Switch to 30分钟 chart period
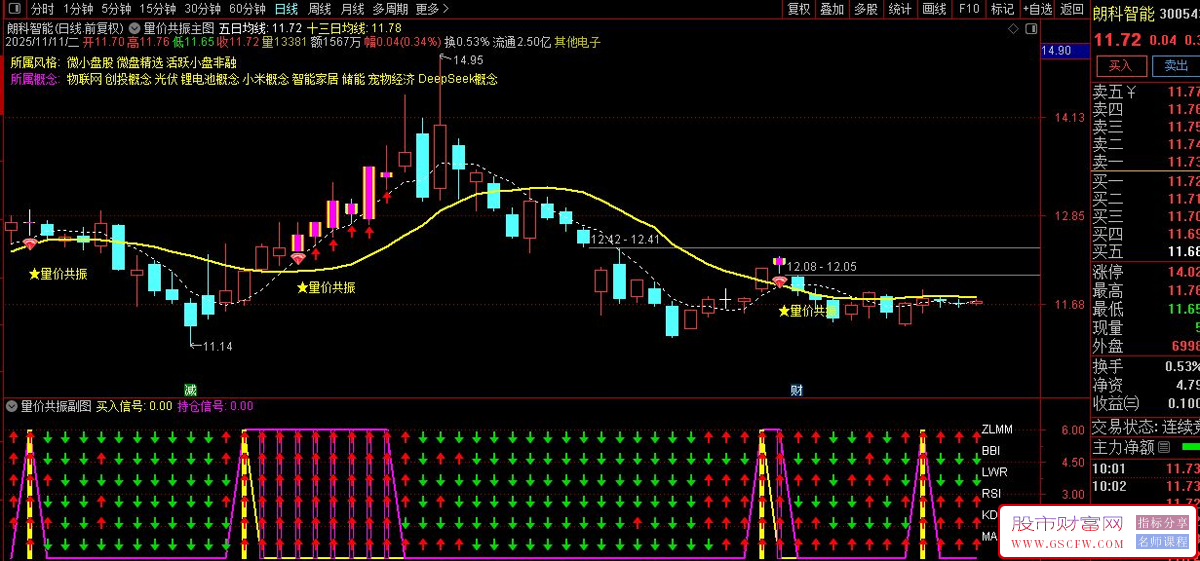Screen dimensions: 1200x561 point(203,9)
